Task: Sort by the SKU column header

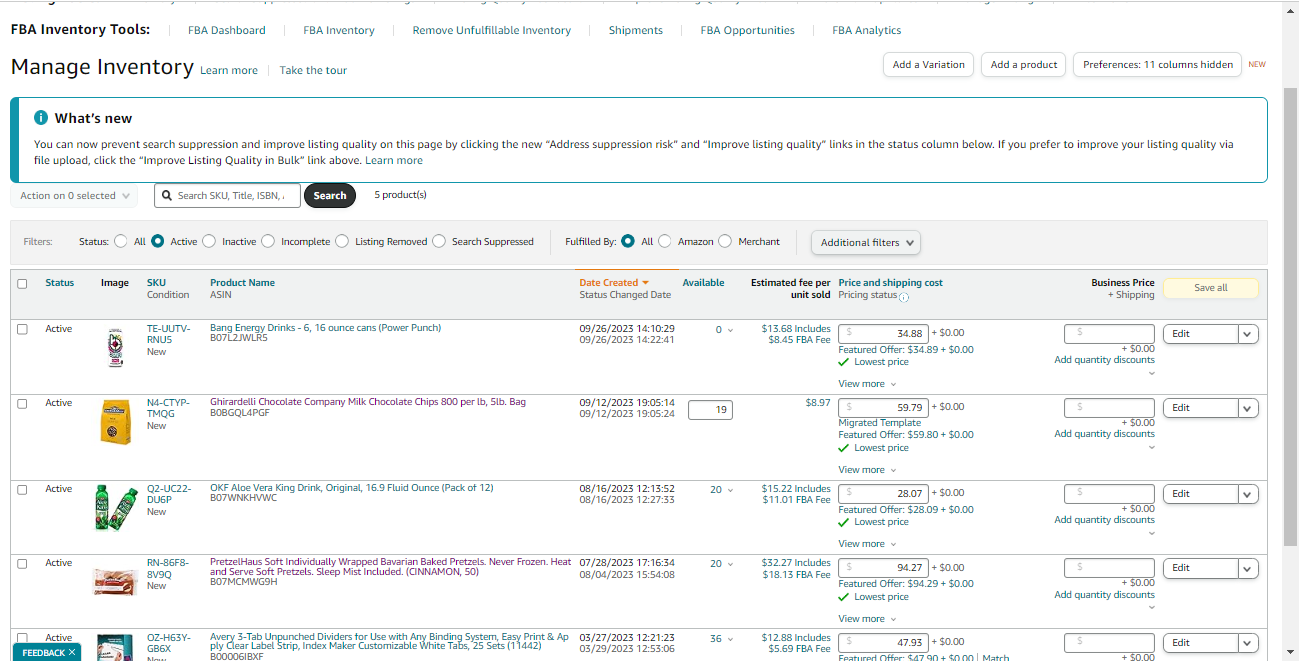Action: 156,283
